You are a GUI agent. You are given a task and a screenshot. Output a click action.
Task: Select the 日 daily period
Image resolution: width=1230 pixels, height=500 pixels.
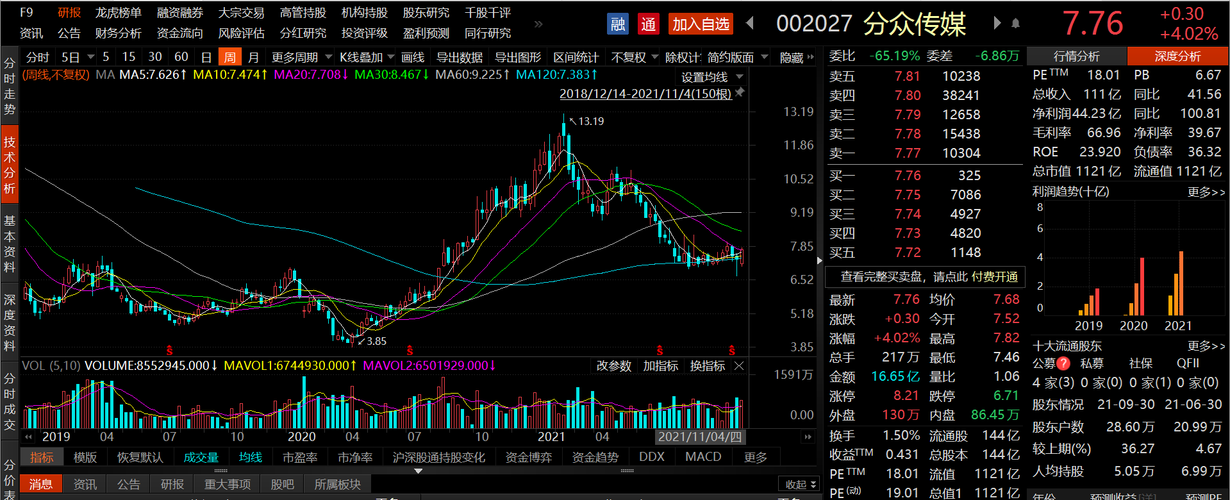click(x=206, y=57)
